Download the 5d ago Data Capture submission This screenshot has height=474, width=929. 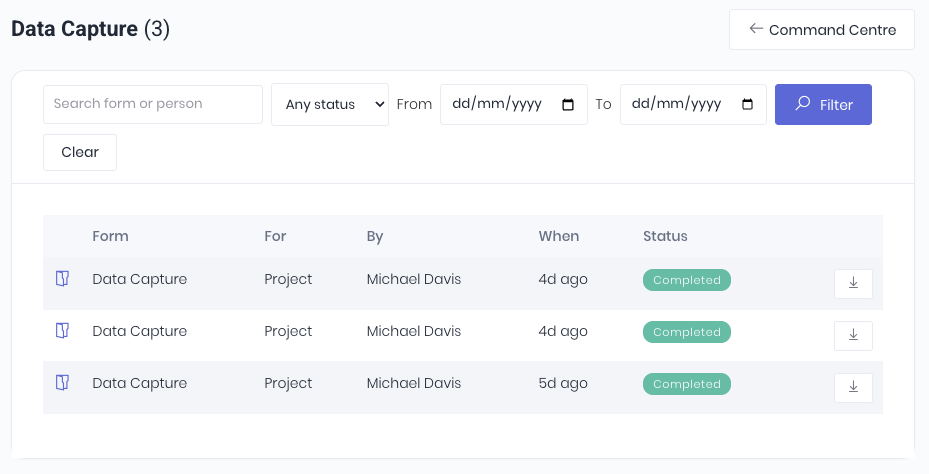pyautogui.click(x=853, y=388)
